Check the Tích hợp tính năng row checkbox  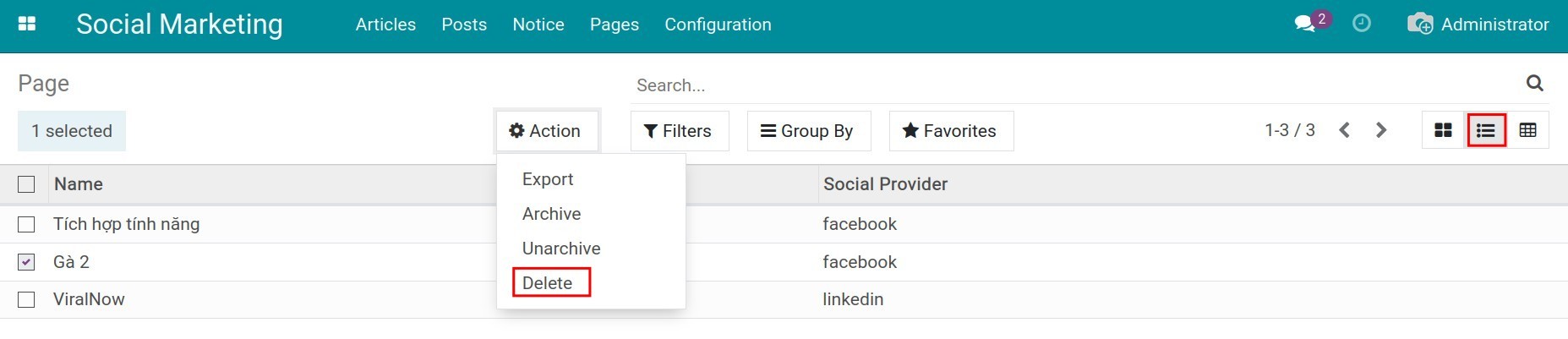[x=26, y=224]
